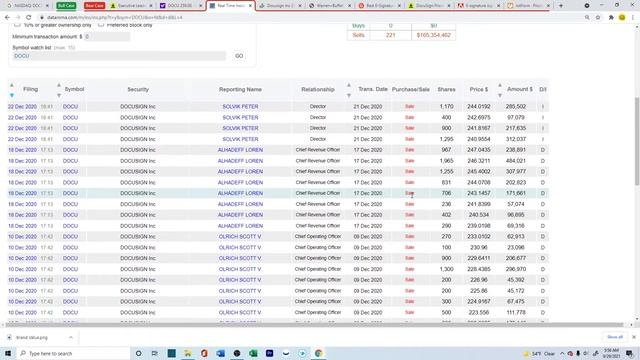Click the GO button

pos(239,56)
